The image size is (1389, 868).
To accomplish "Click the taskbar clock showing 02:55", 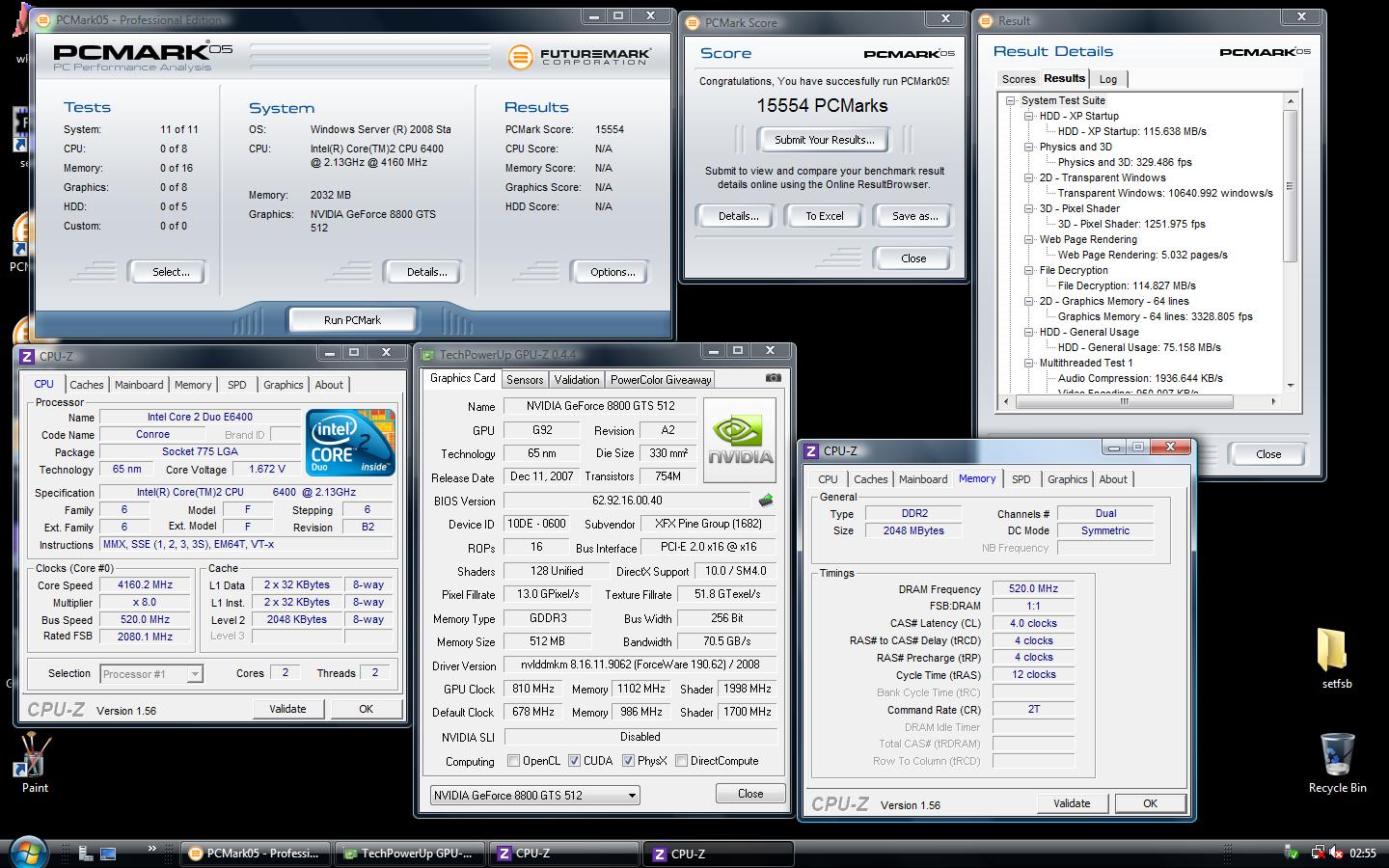I will [1363, 854].
